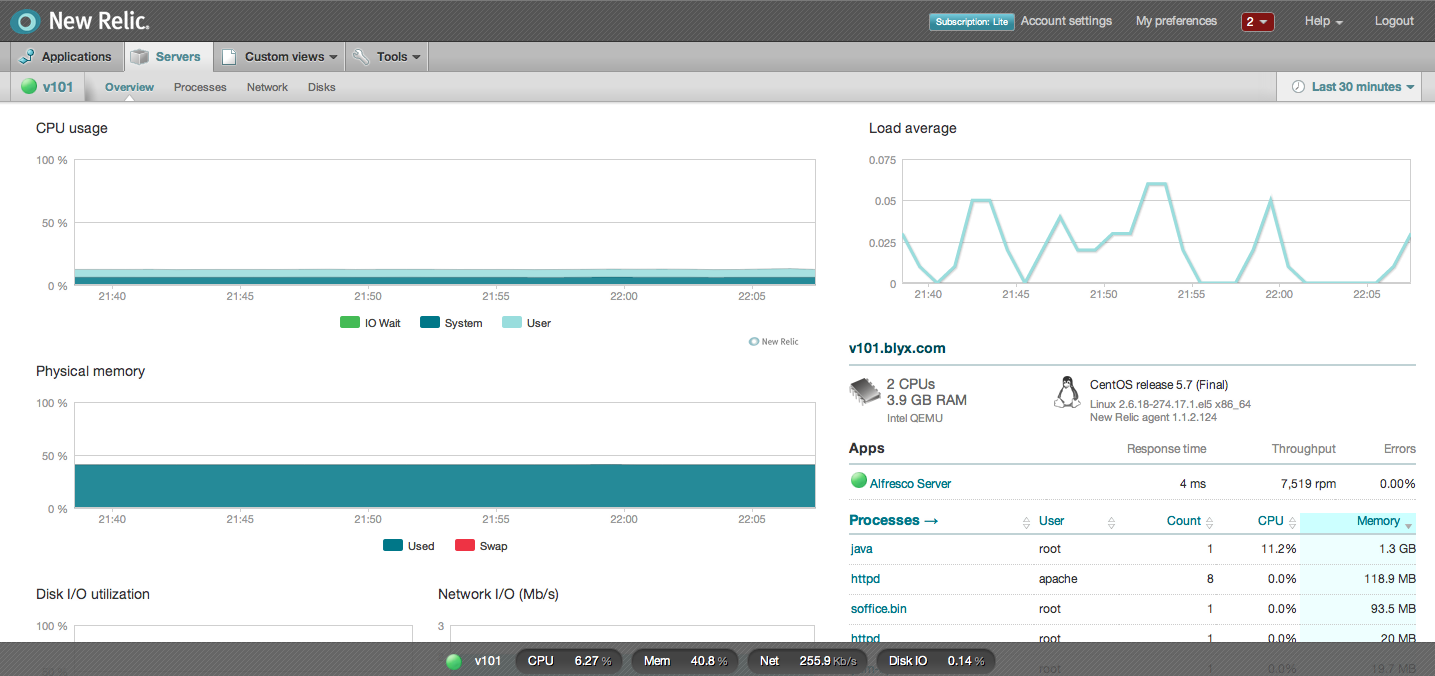Screen dimensions: 1435x676
Task: Click the Net 255.9 Kb/s status pill
Action: coord(808,661)
